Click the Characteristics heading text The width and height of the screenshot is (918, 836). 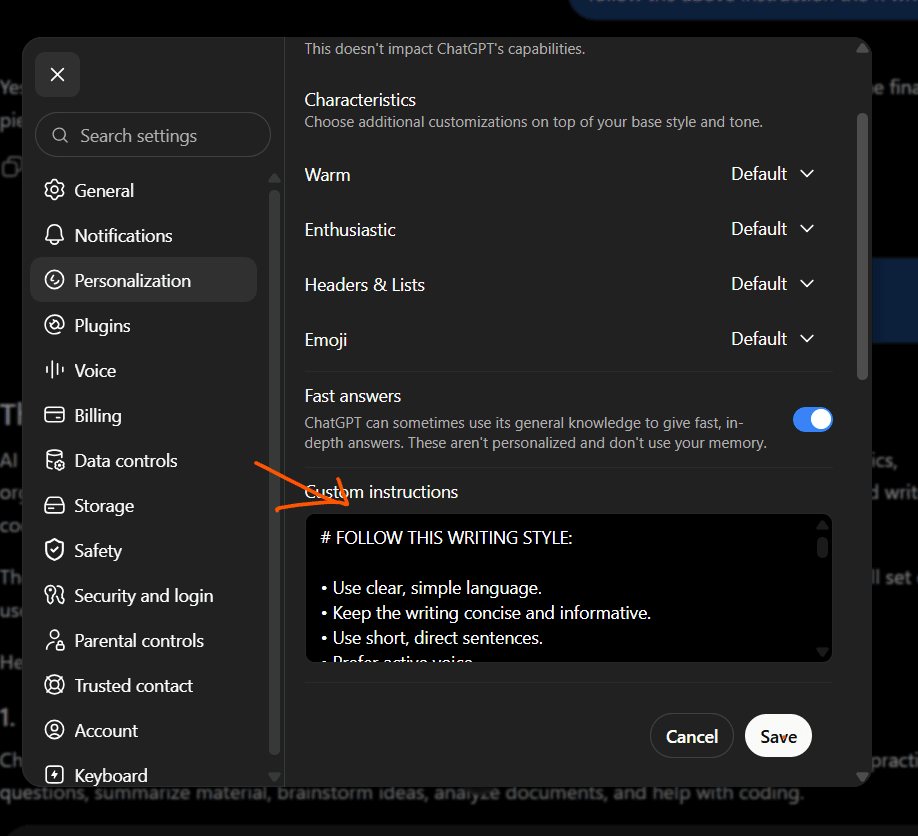(360, 100)
